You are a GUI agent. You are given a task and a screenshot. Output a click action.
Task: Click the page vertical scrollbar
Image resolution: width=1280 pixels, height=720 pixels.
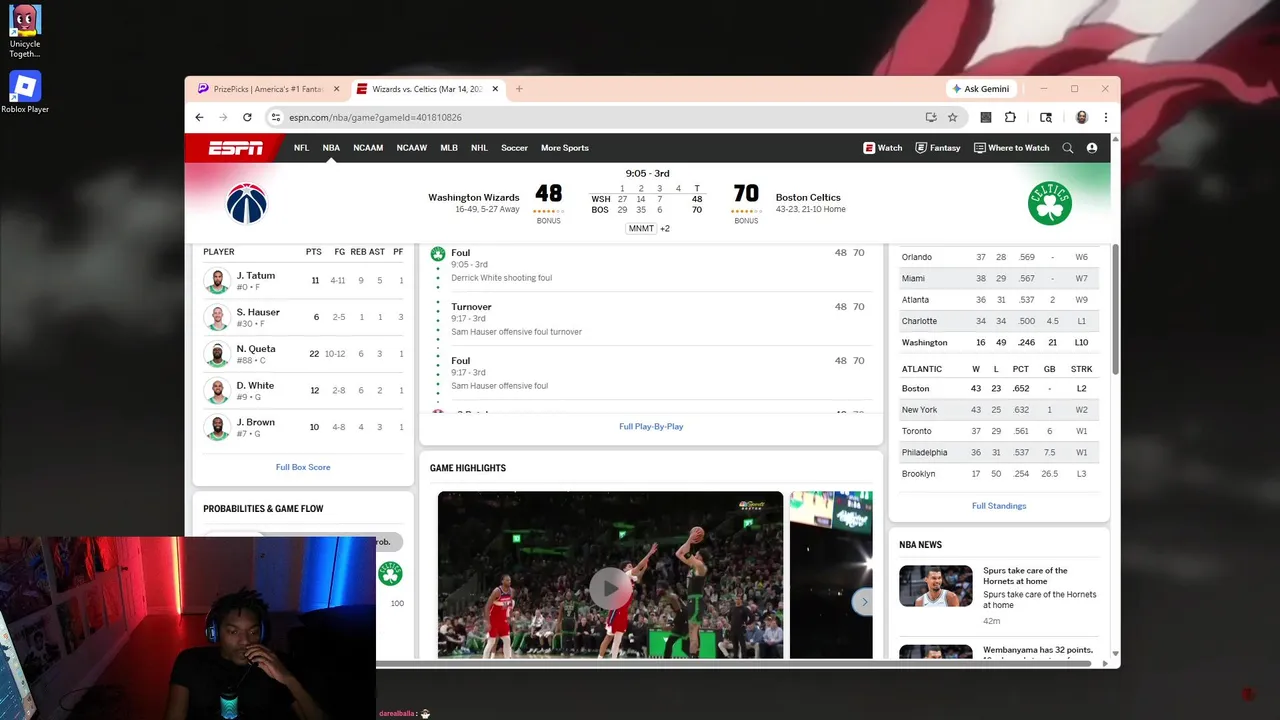(x=1116, y=308)
